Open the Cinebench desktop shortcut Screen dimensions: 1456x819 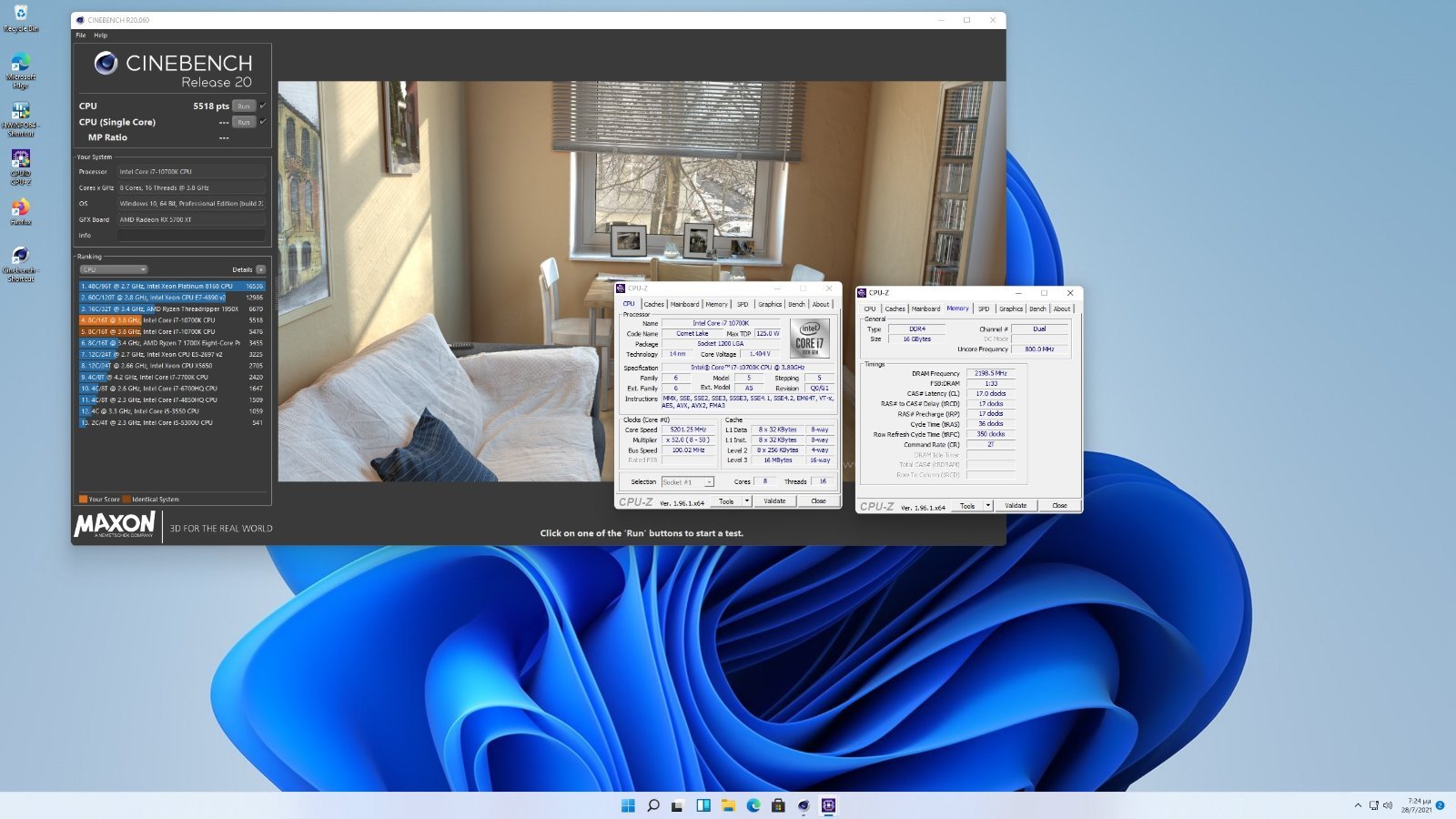(21, 265)
